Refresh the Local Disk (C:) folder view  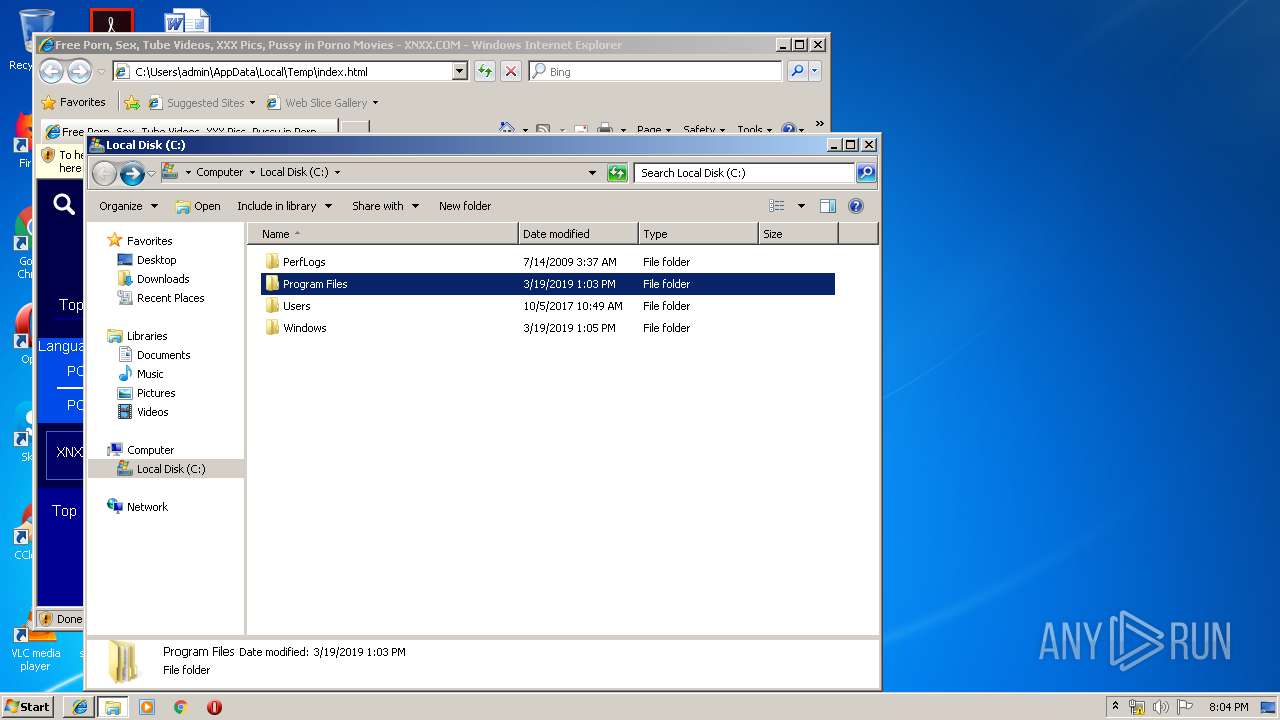[618, 173]
